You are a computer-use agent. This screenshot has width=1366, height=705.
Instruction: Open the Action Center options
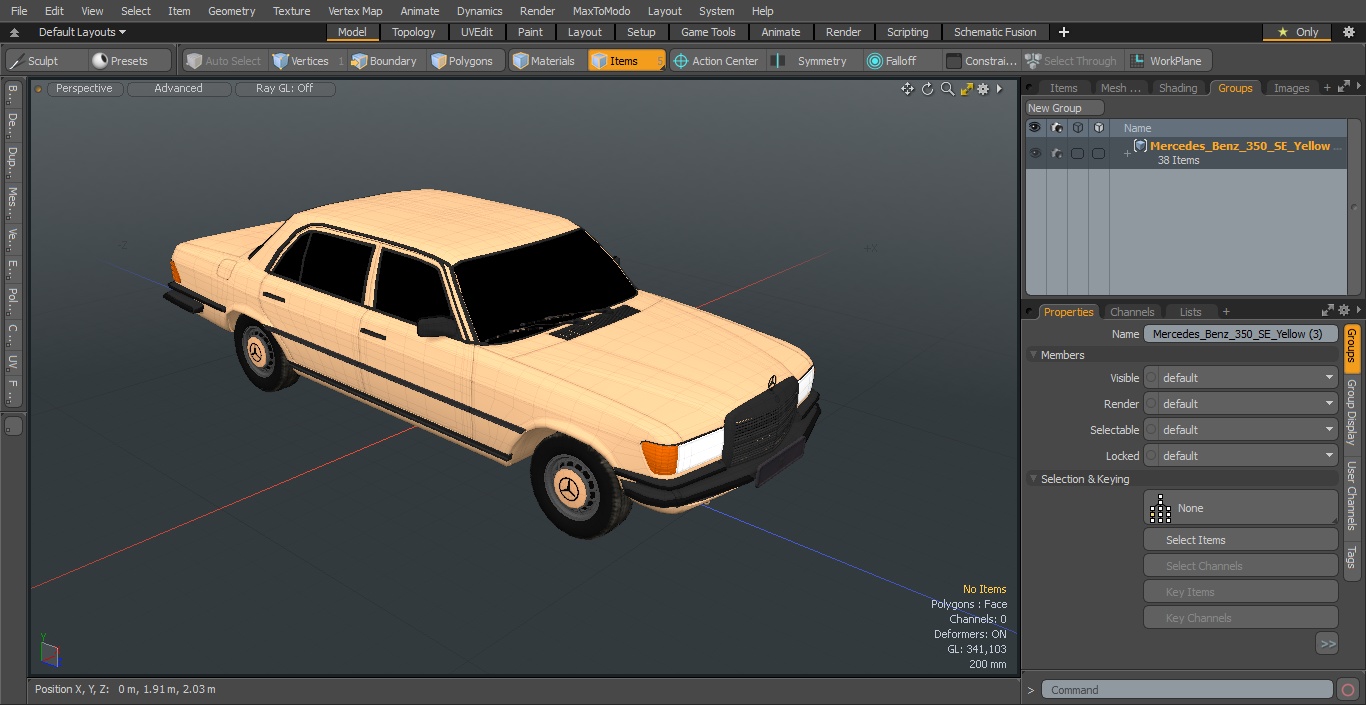(x=716, y=61)
